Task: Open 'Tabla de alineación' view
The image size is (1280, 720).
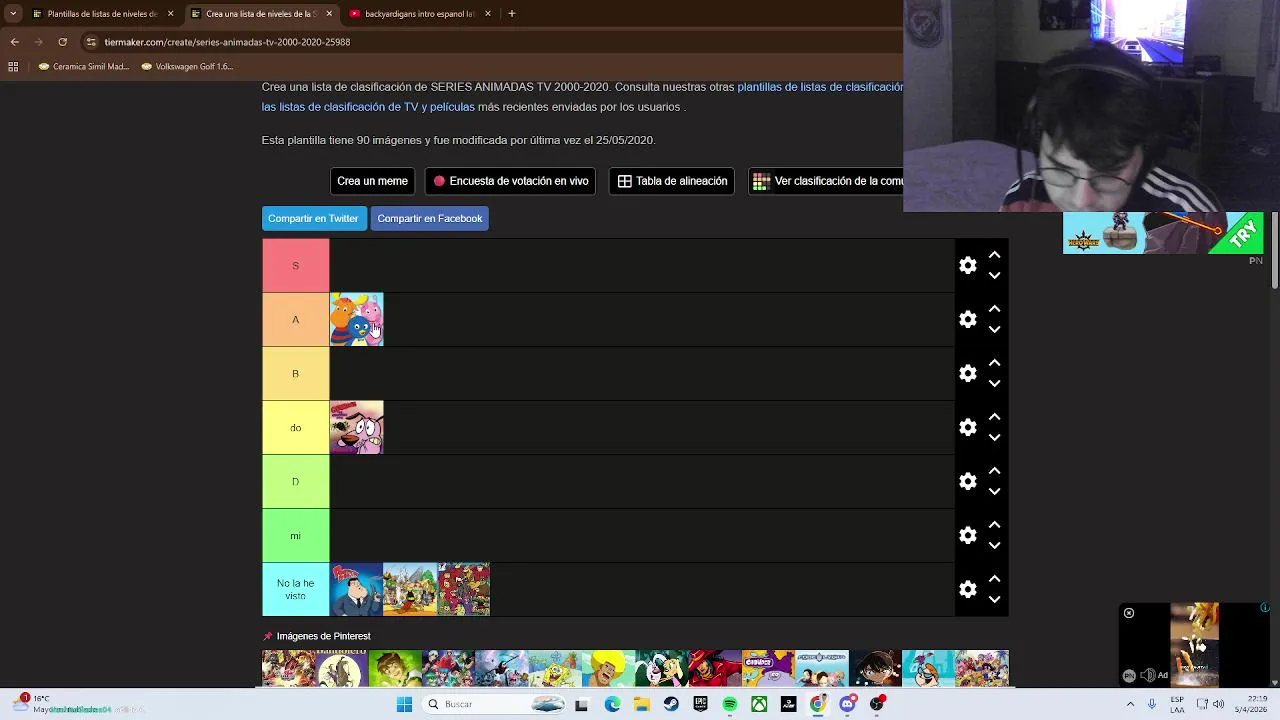Action: tap(672, 181)
